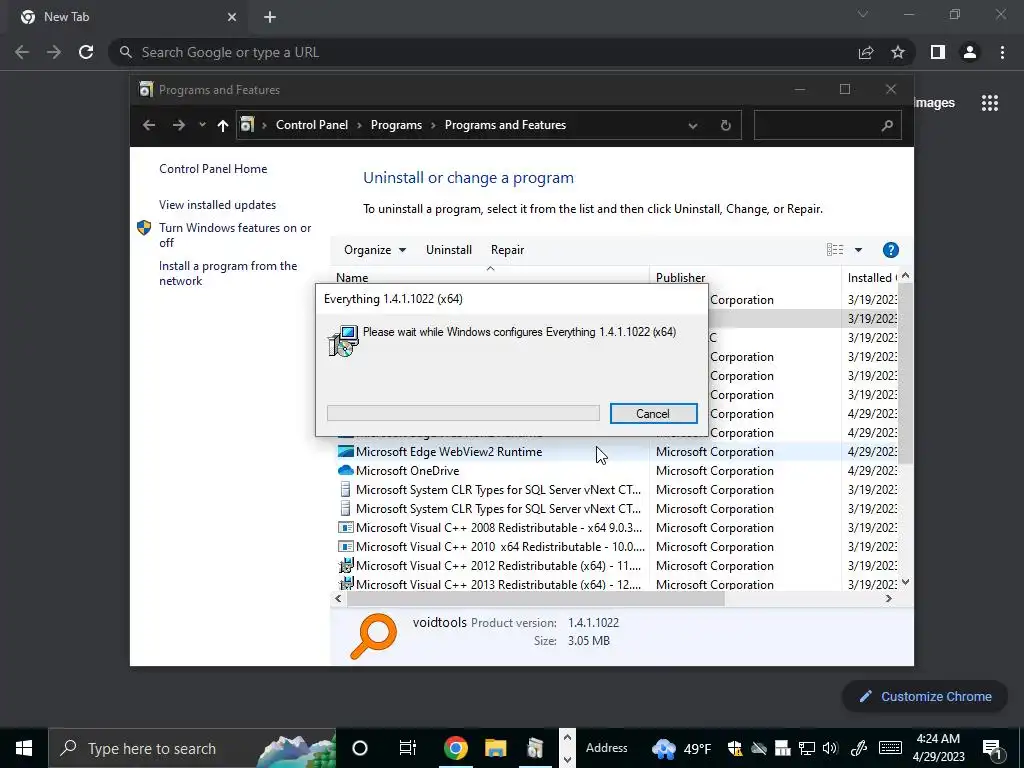This screenshot has height=768, width=1024.
Task: Cancel the Everything configuration dialog
Action: pos(653,413)
